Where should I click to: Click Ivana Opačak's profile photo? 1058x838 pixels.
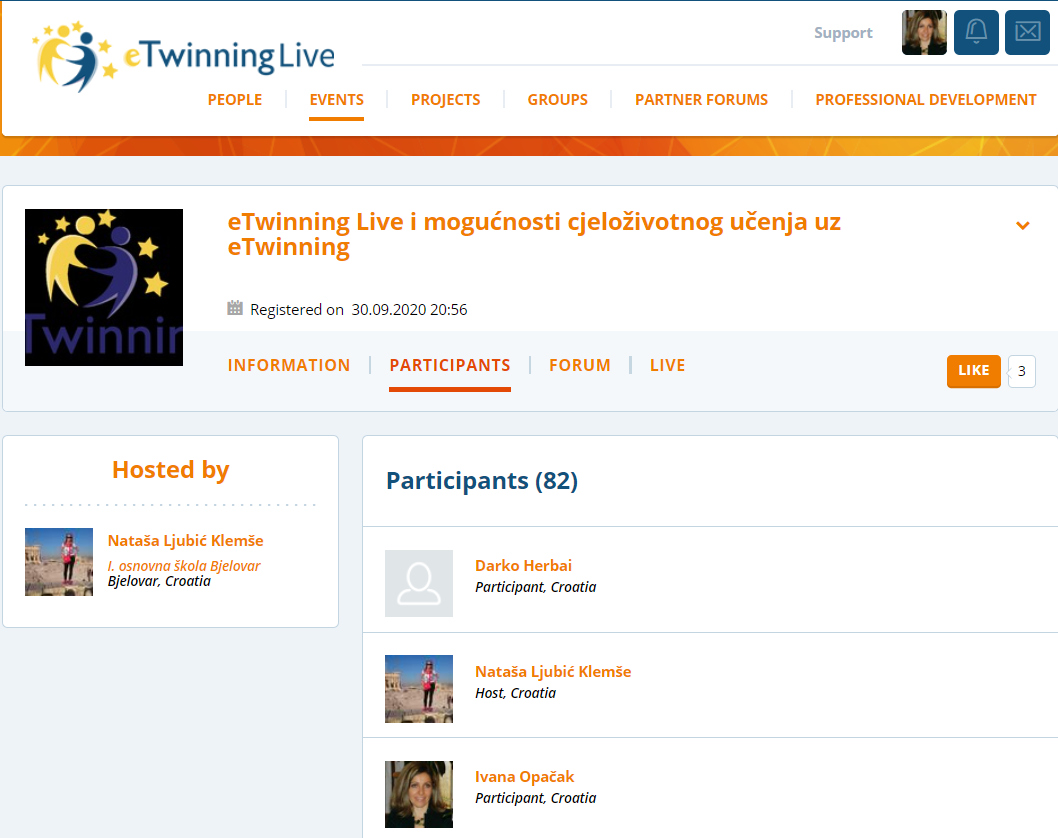pyautogui.click(x=419, y=794)
